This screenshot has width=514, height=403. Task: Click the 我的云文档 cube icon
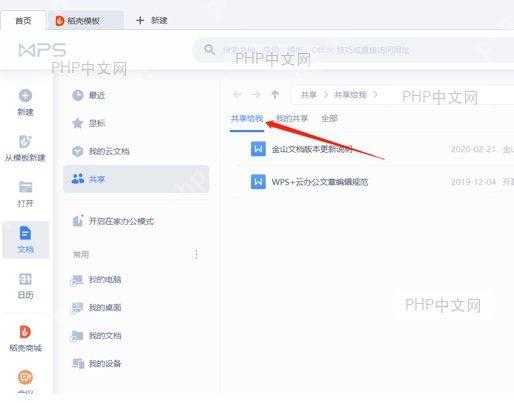[78, 151]
